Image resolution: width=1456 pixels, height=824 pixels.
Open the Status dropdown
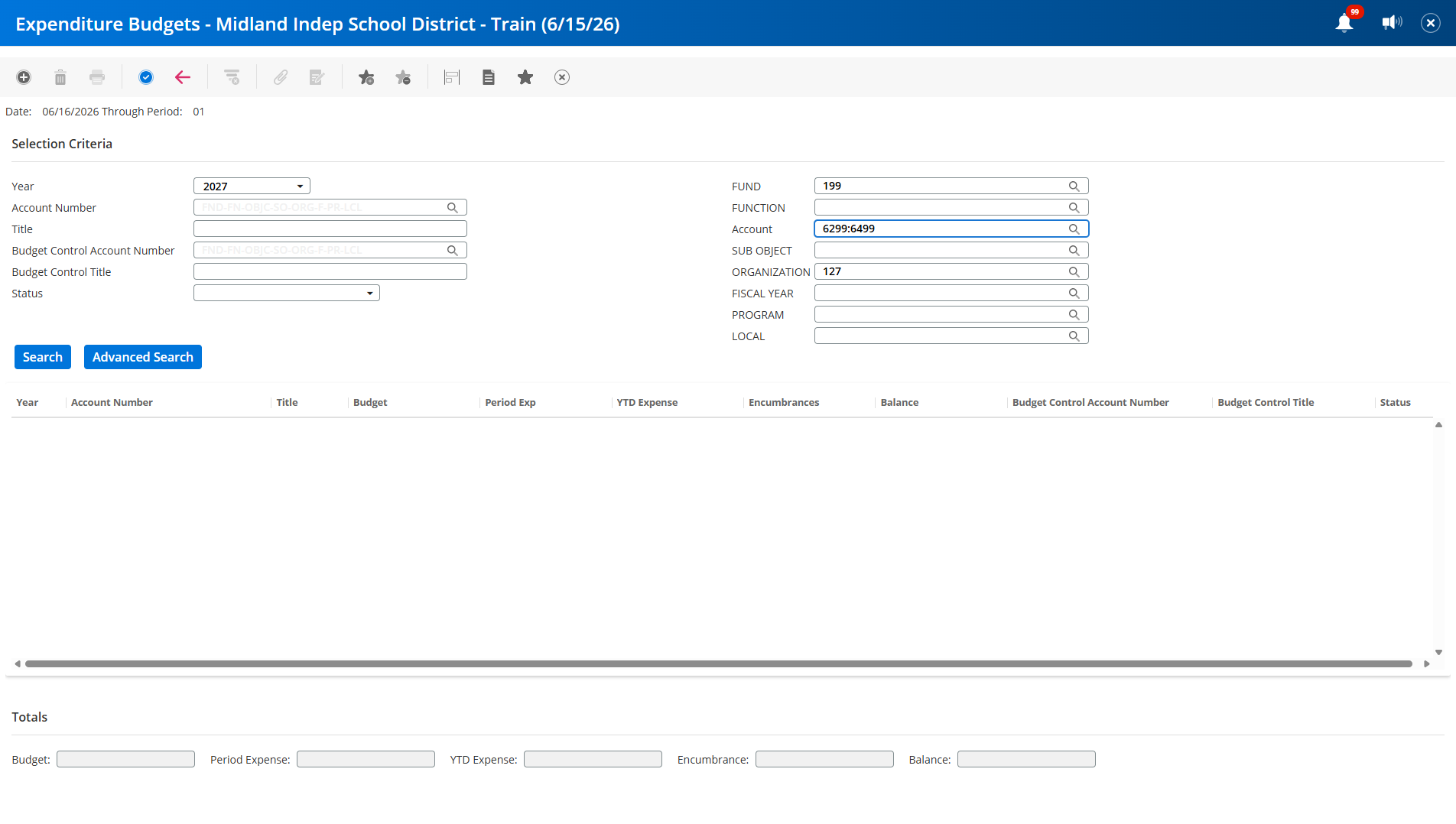coord(287,293)
